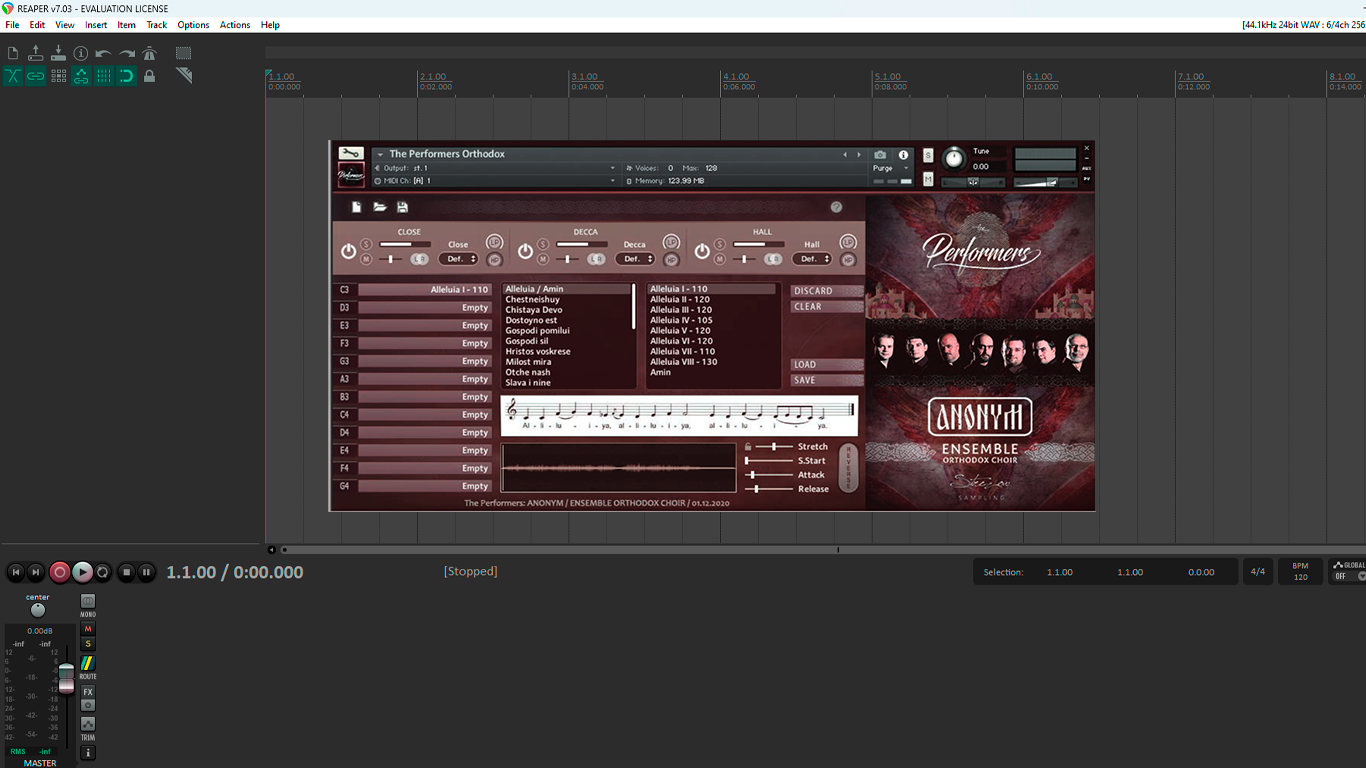Click the vertical REVERSE button
Viewport: 1366px width, 768px height.
click(x=848, y=468)
